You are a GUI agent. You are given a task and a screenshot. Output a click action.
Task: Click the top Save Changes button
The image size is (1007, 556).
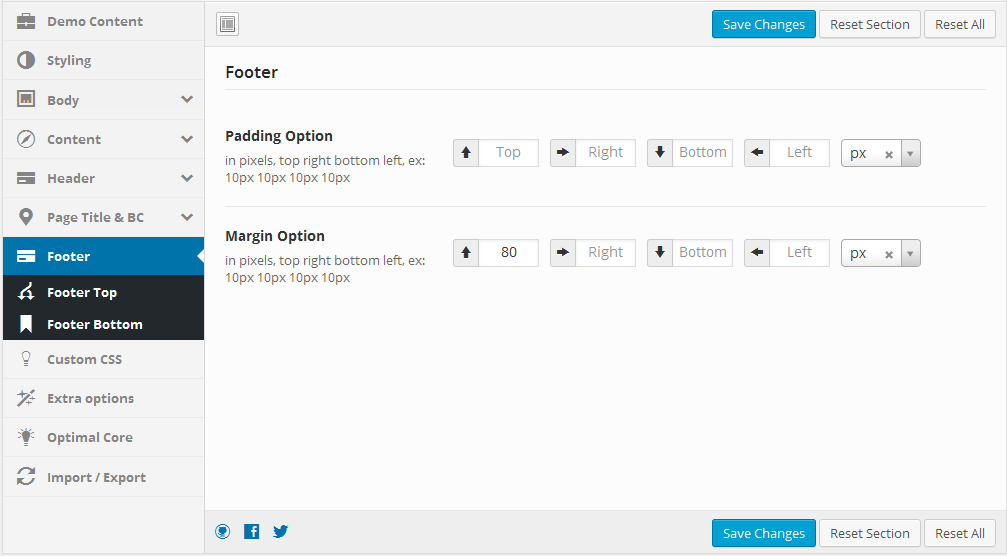tap(764, 24)
